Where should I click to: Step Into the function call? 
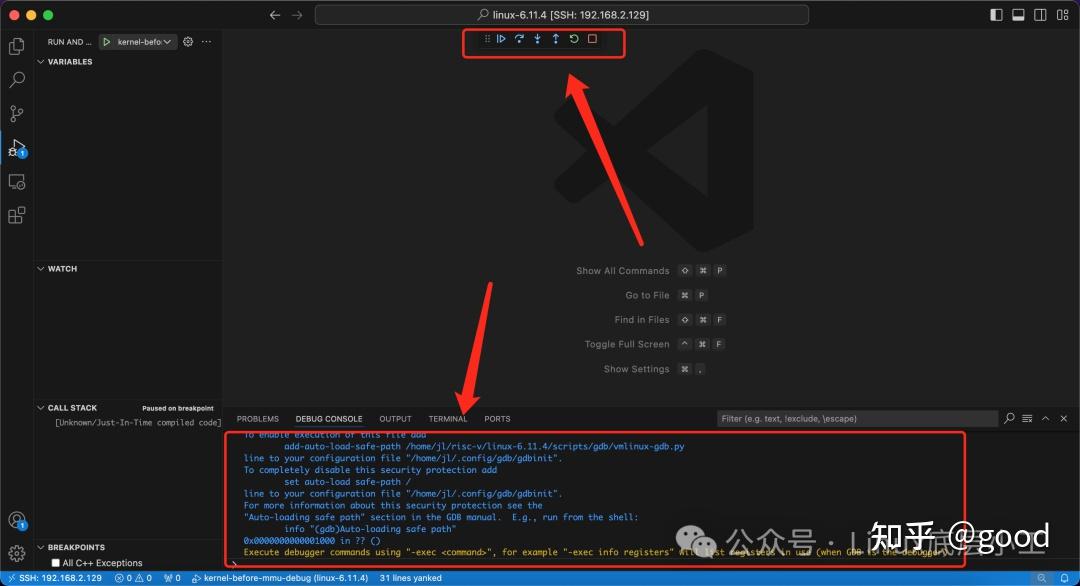[x=538, y=38]
